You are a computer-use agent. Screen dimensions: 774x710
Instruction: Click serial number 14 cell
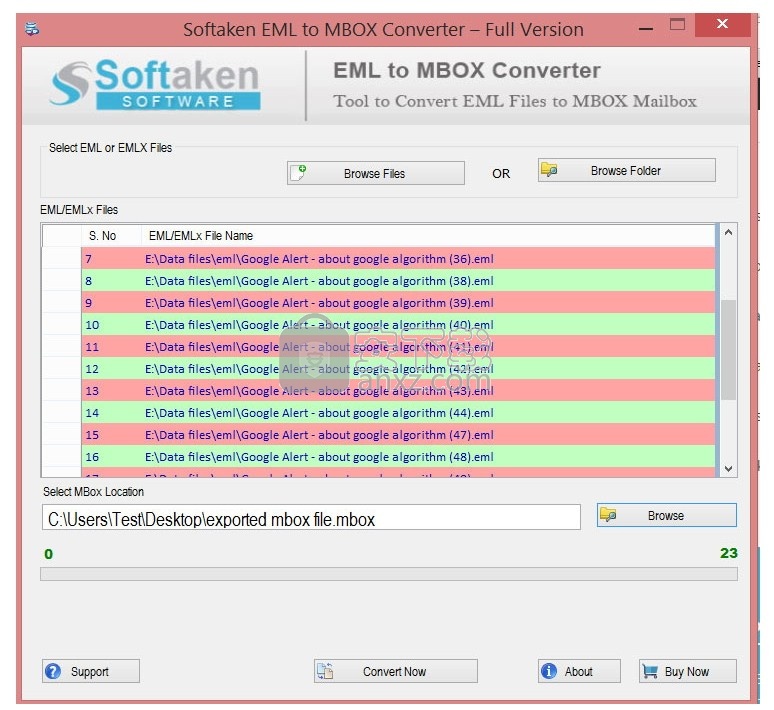(x=112, y=413)
